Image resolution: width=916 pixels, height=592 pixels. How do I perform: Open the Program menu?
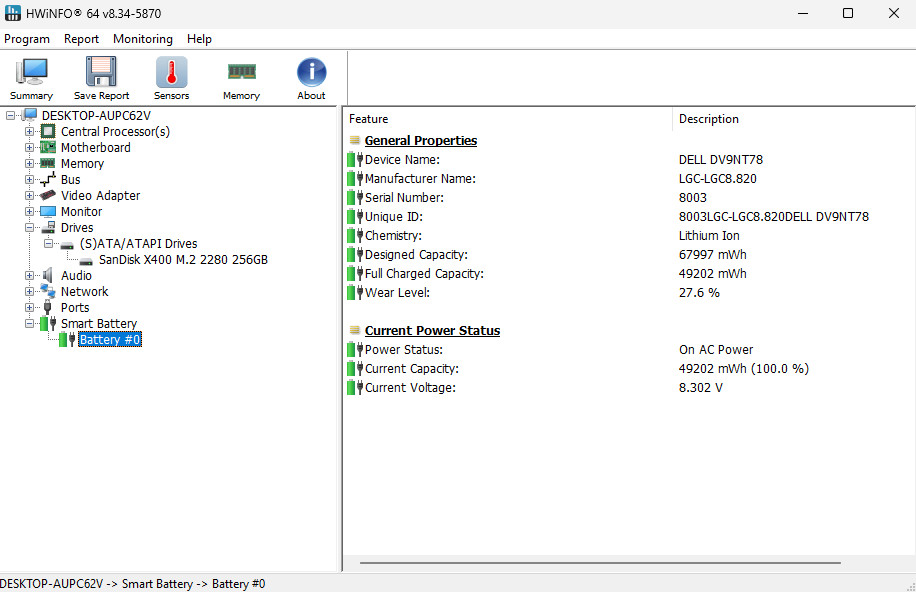pyautogui.click(x=27, y=39)
